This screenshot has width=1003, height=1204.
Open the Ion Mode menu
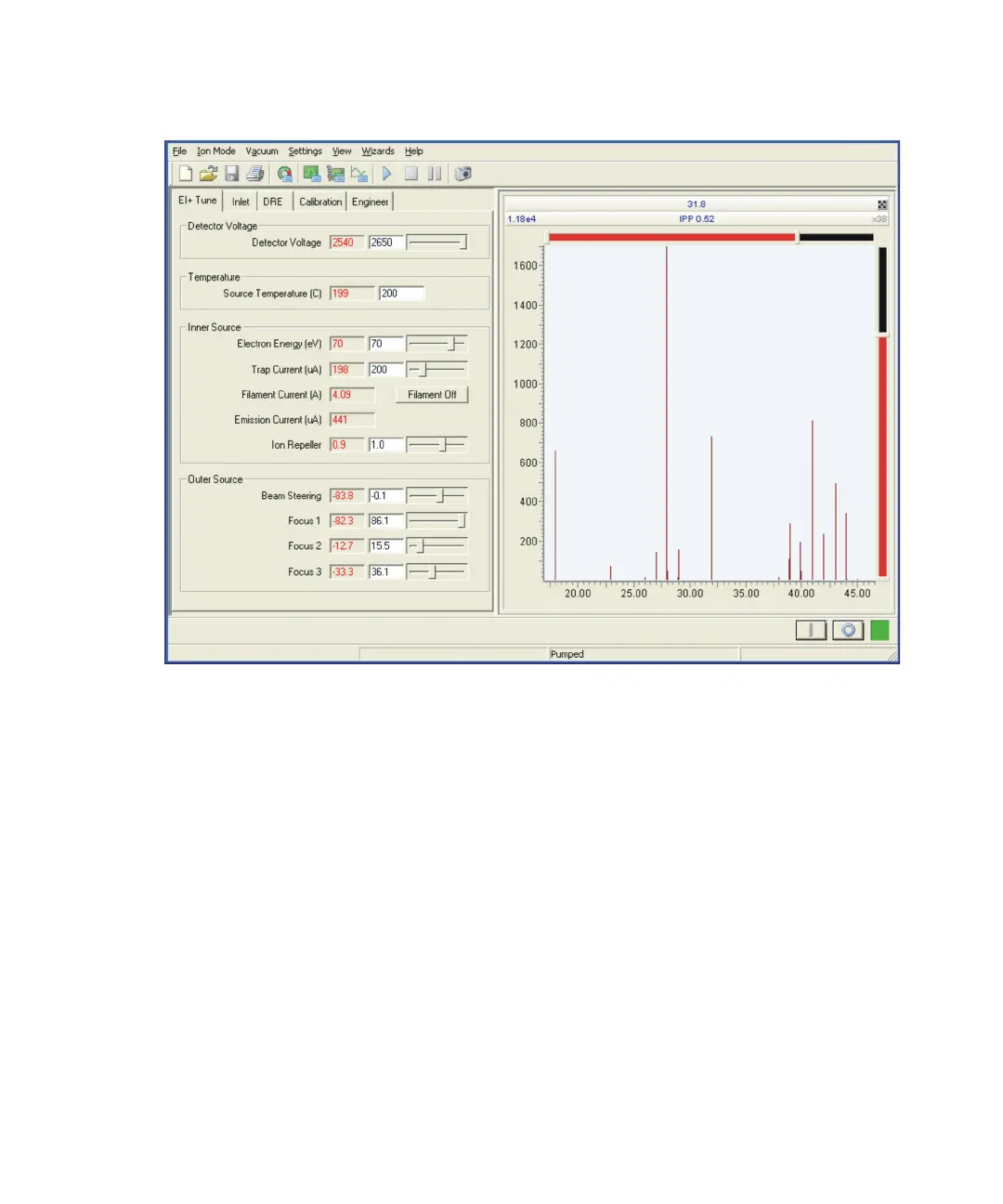pyautogui.click(x=216, y=151)
